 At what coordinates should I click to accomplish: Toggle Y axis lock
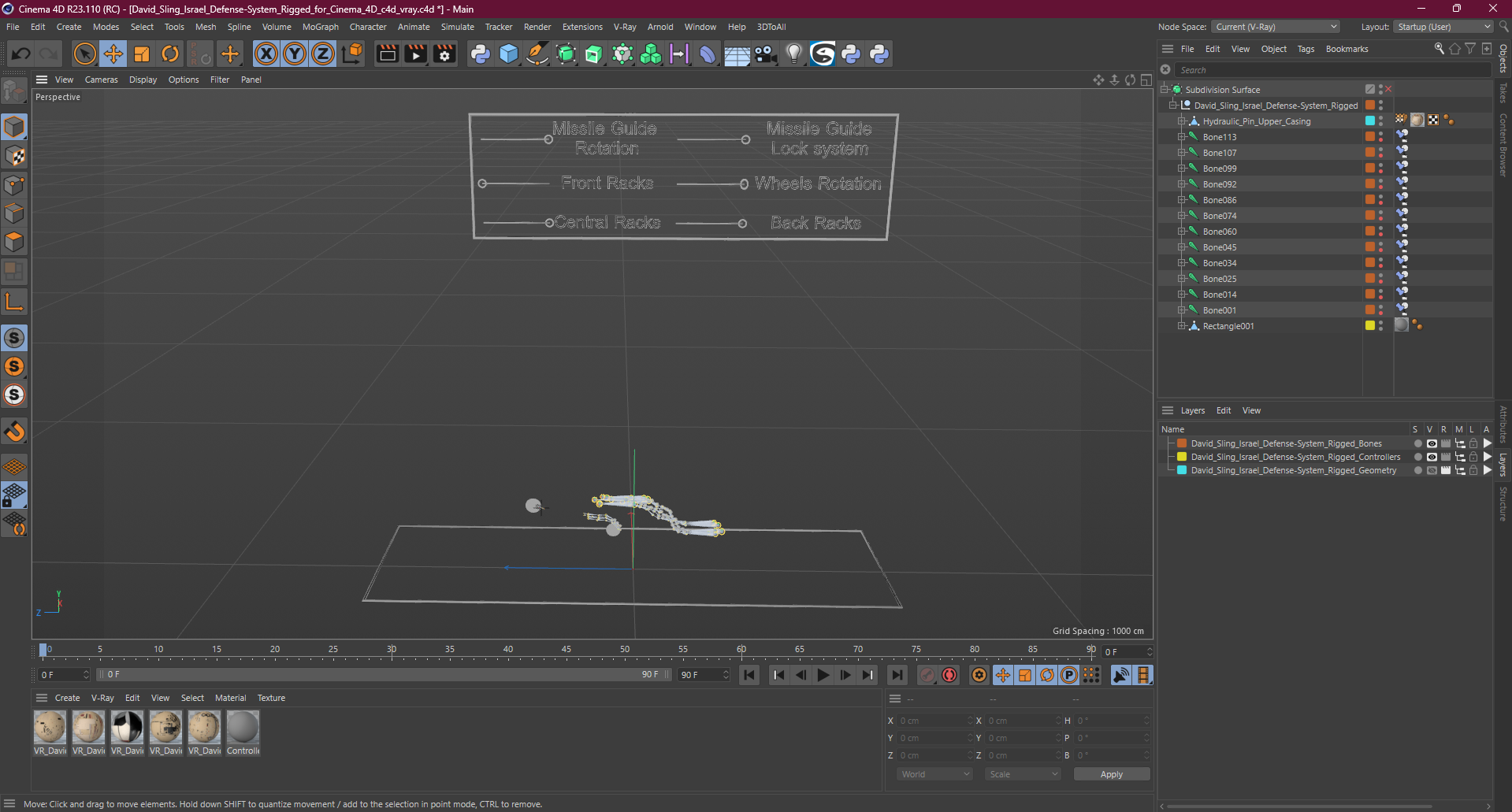[295, 54]
